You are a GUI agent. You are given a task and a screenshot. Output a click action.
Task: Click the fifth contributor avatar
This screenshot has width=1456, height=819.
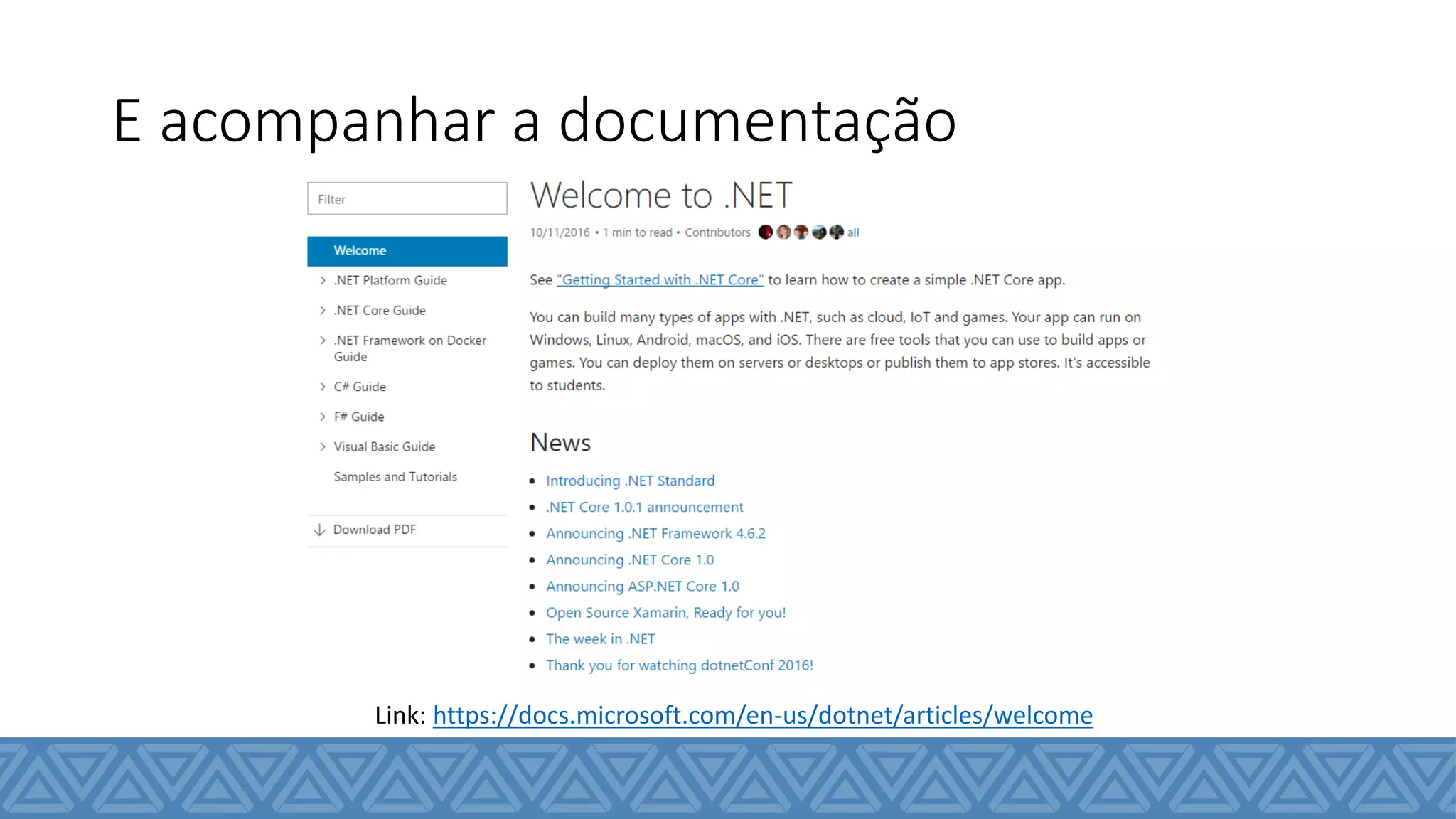coord(837,232)
